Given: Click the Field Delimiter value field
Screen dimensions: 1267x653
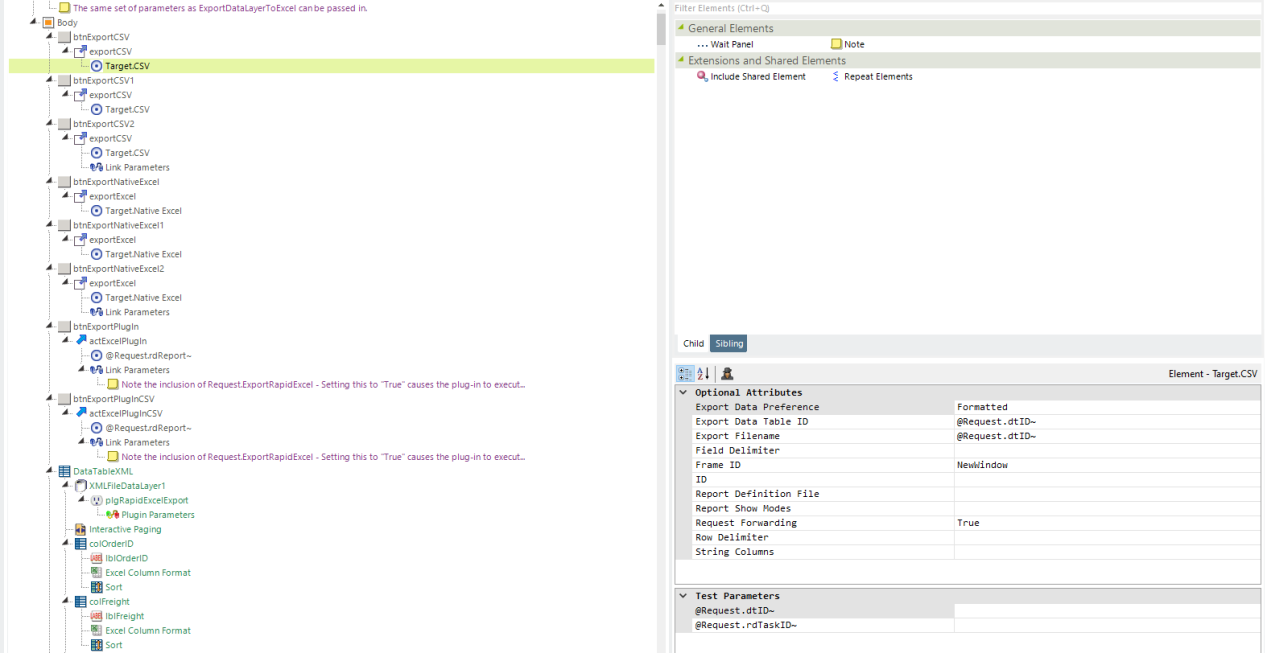Looking at the screenshot, I should (1107, 451).
